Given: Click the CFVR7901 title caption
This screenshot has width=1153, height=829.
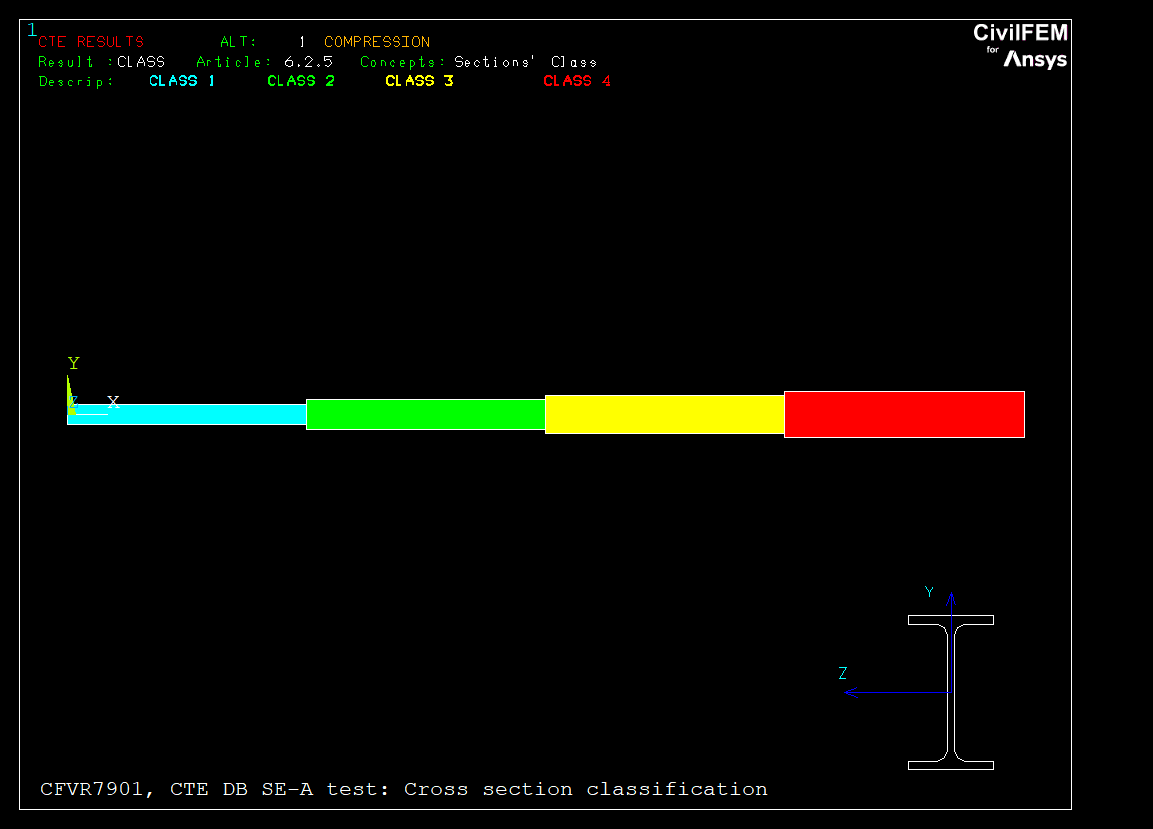Looking at the screenshot, I should click(x=404, y=789).
